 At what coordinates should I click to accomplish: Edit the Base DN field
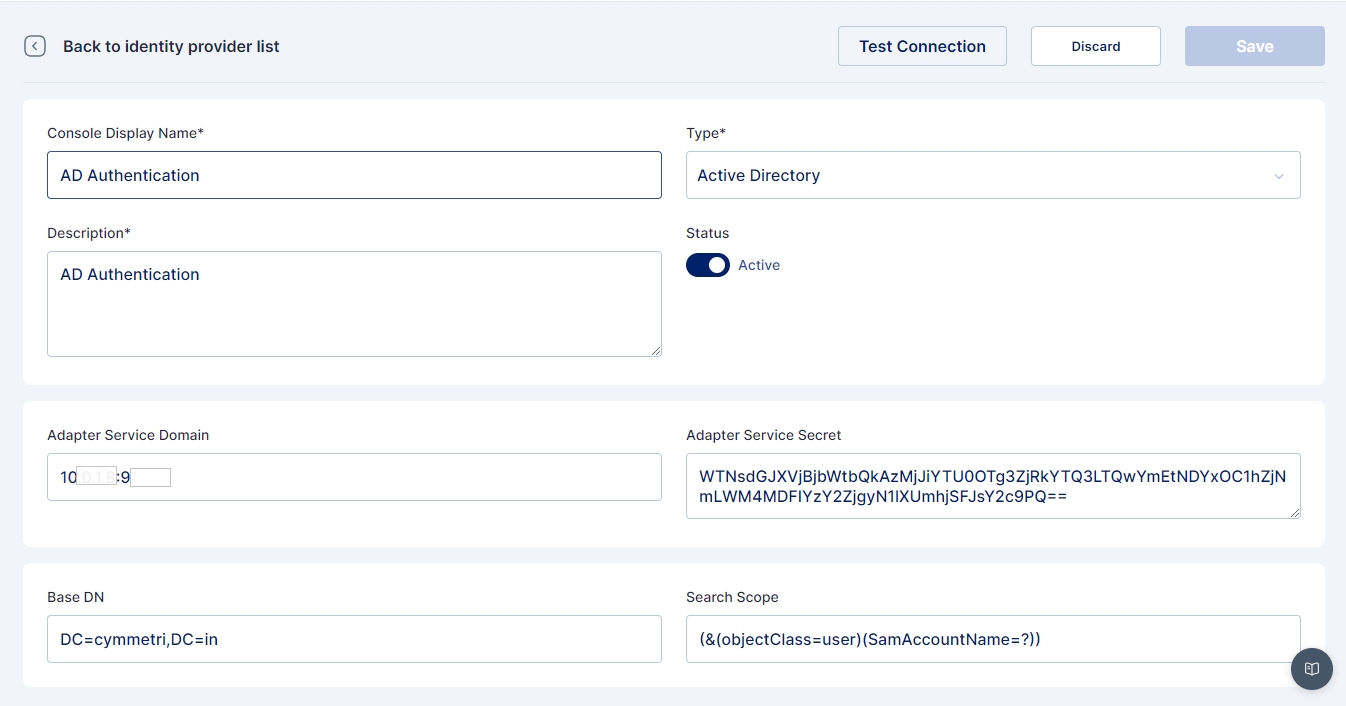click(354, 639)
